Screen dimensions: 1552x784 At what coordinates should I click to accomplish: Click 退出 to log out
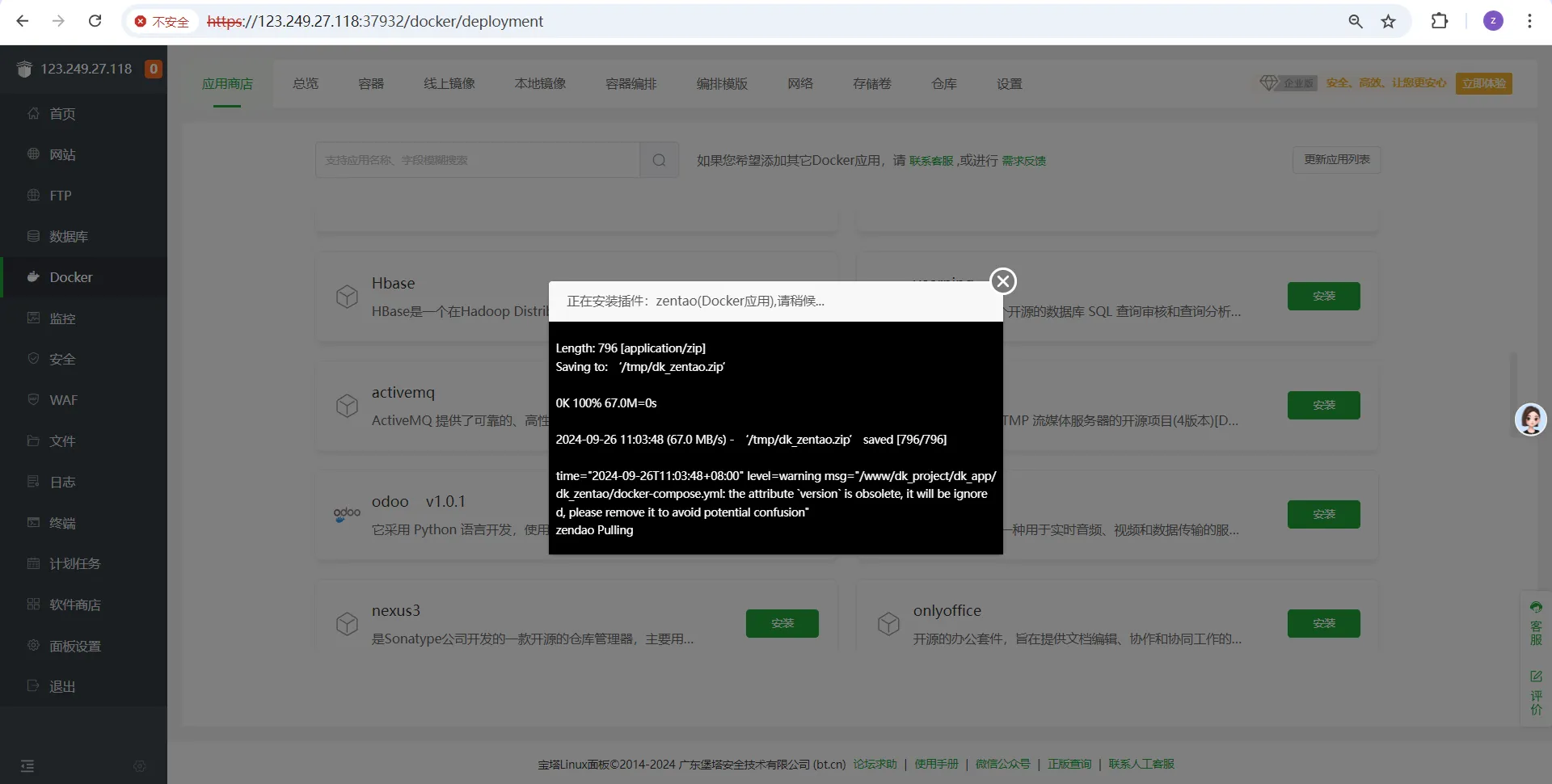84,686
